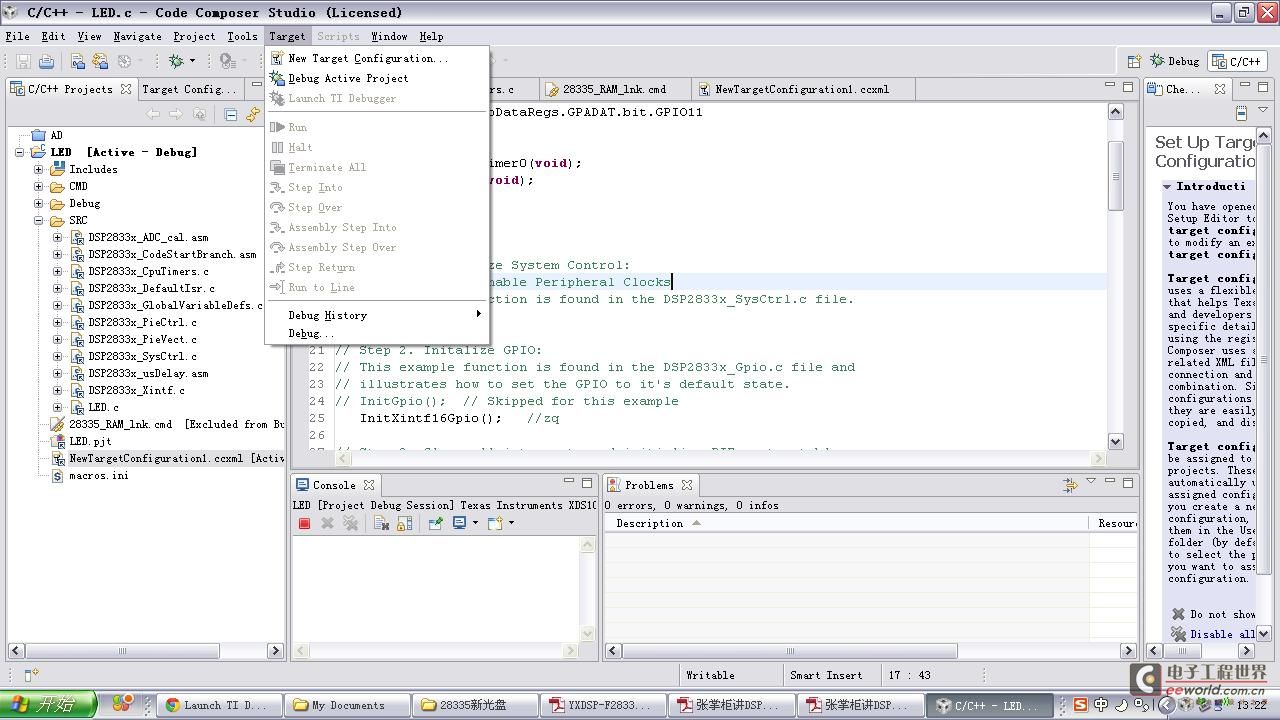Click the red Terminate icon in the Console
This screenshot has width=1280, height=720.
pyautogui.click(x=304, y=523)
